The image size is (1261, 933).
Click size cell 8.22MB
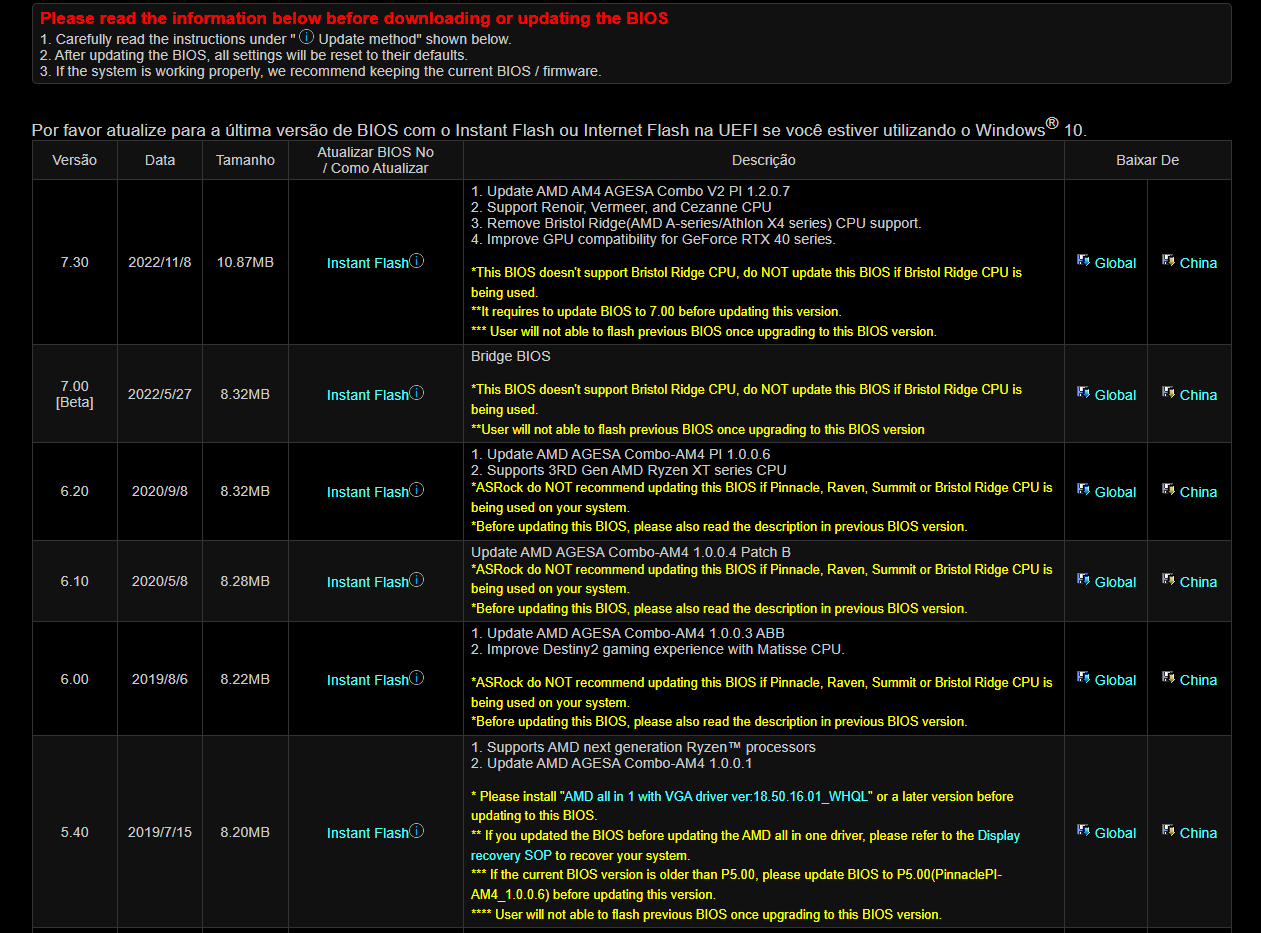[245, 679]
